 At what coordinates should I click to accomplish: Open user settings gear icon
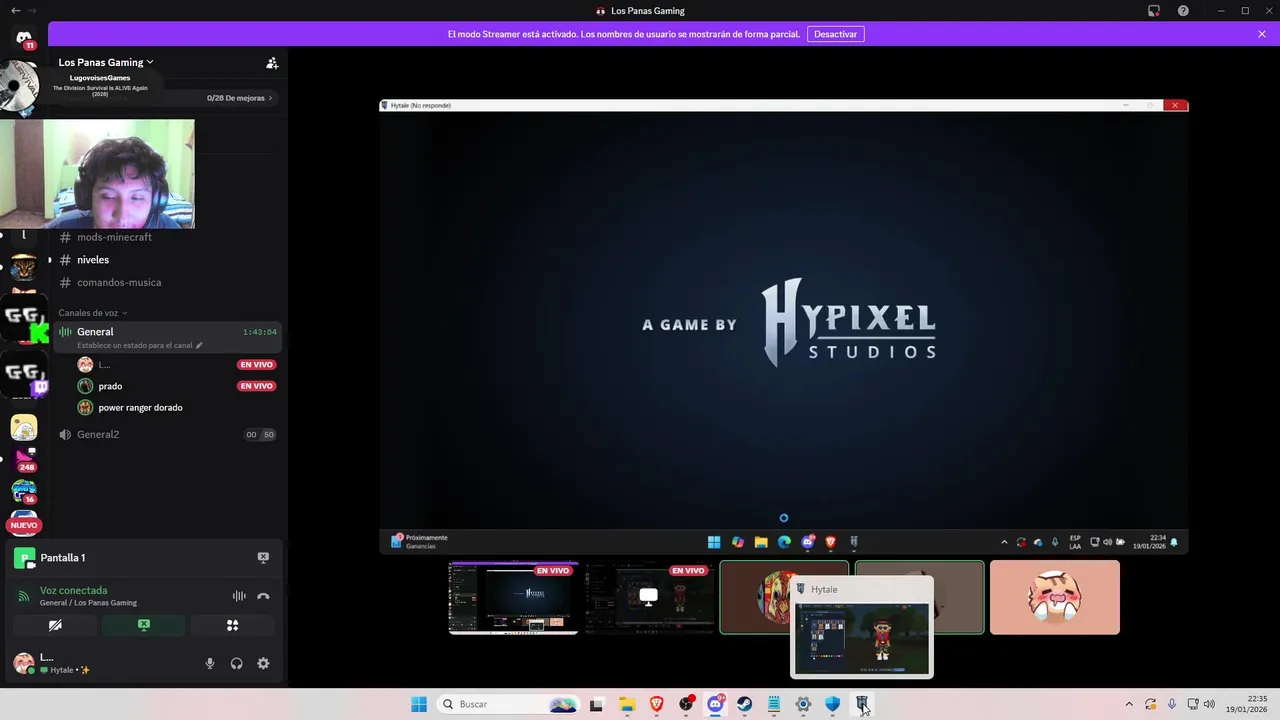[263, 663]
